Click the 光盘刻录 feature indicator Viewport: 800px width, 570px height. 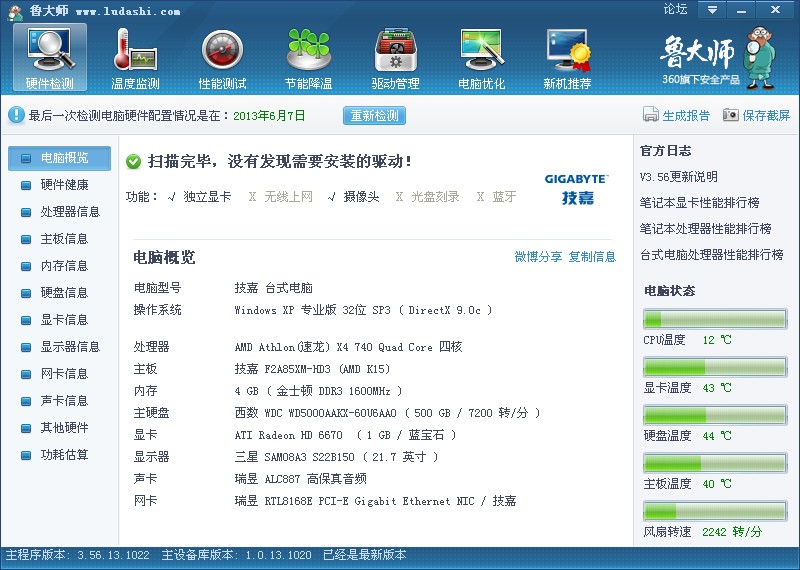click(x=428, y=196)
